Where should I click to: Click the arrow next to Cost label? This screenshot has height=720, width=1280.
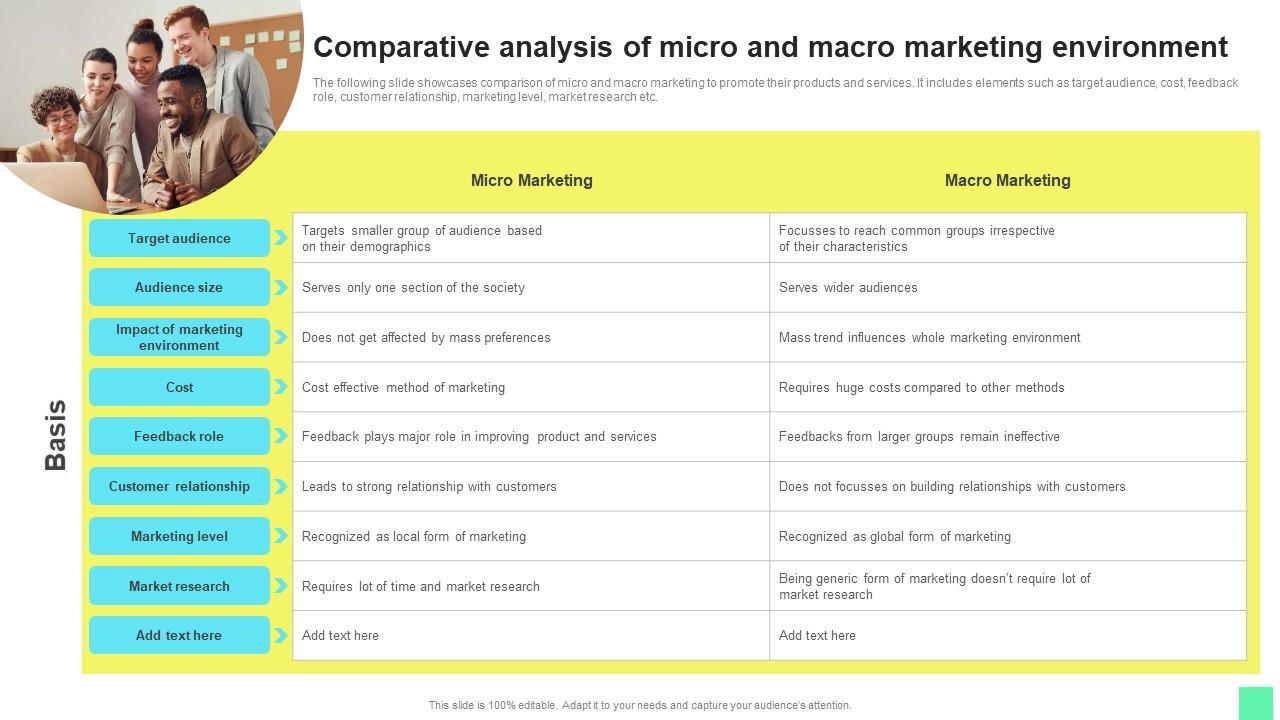click(x=281, y=387)
